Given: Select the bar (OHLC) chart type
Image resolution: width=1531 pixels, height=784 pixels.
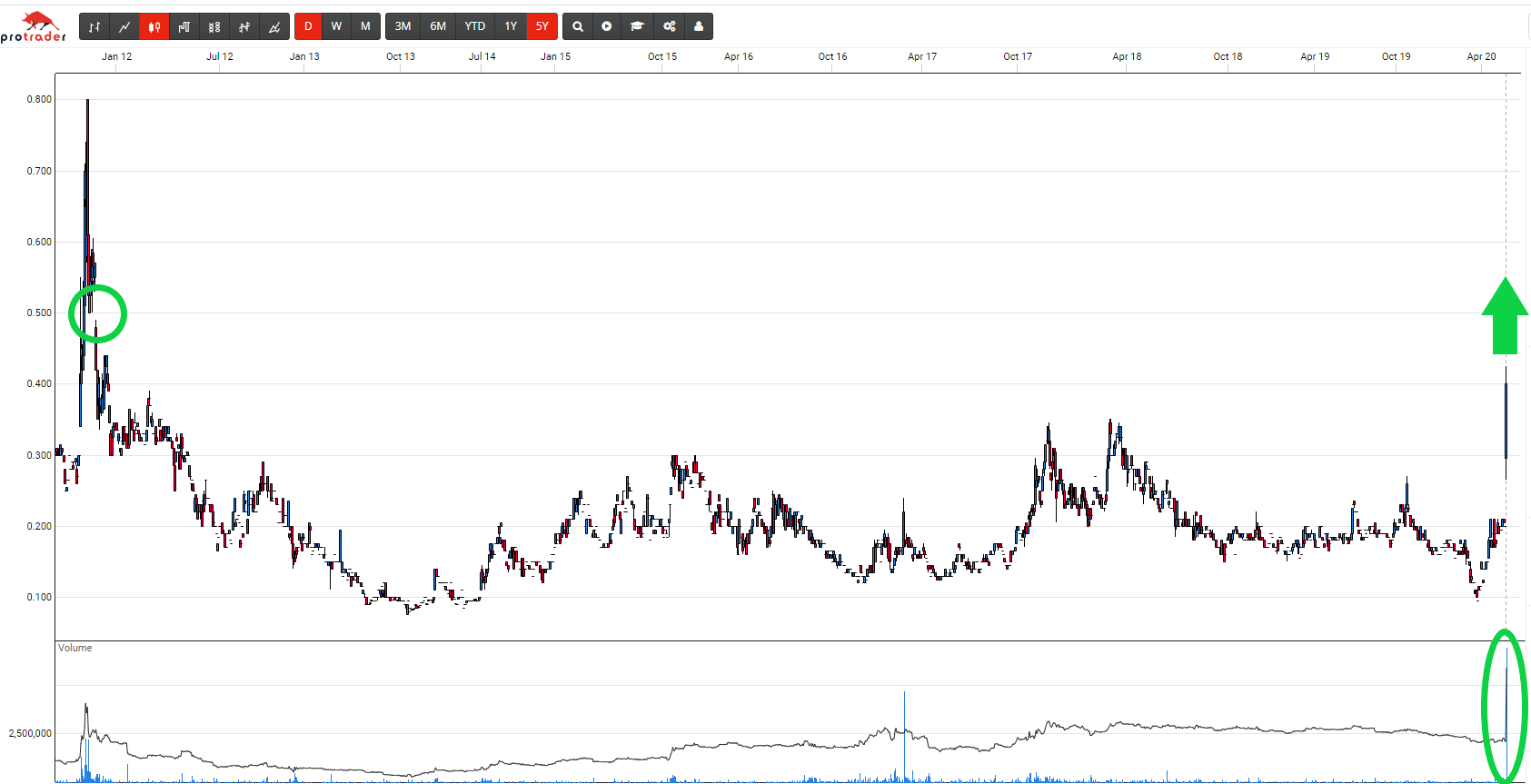Looking at the screenshot, I should (x=94, y=26).
